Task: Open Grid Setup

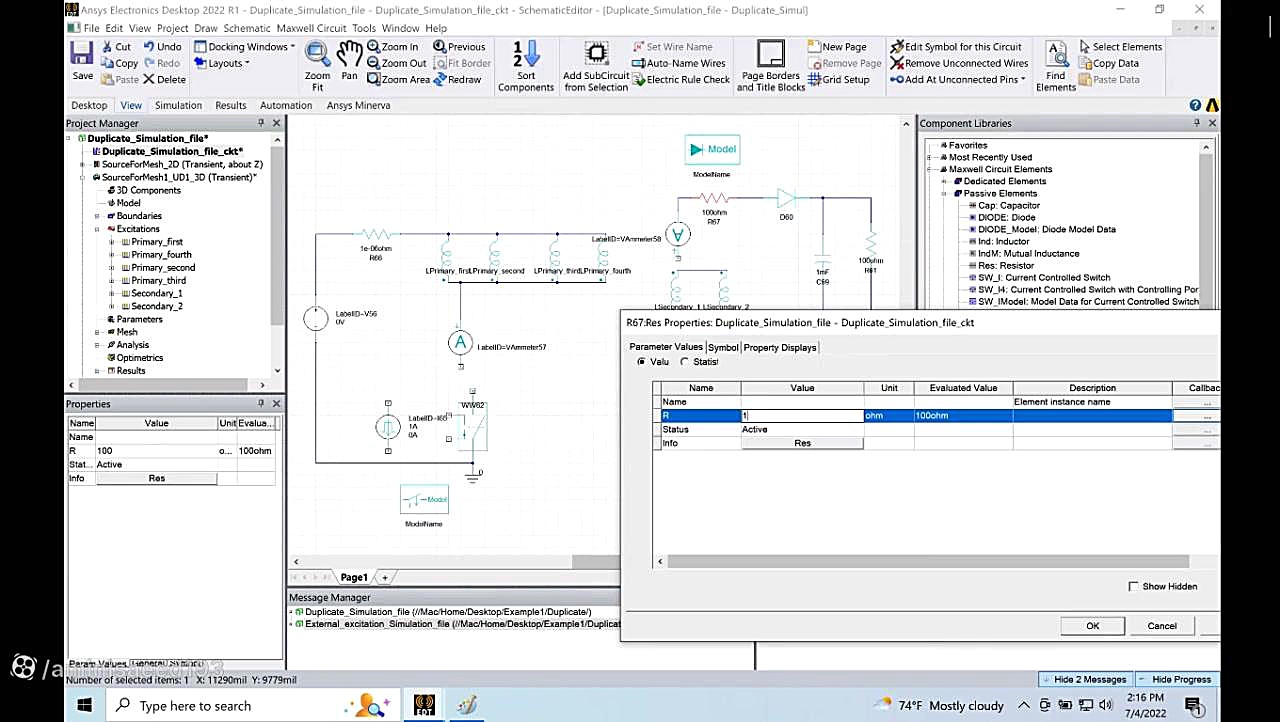Action: [838, 79]
